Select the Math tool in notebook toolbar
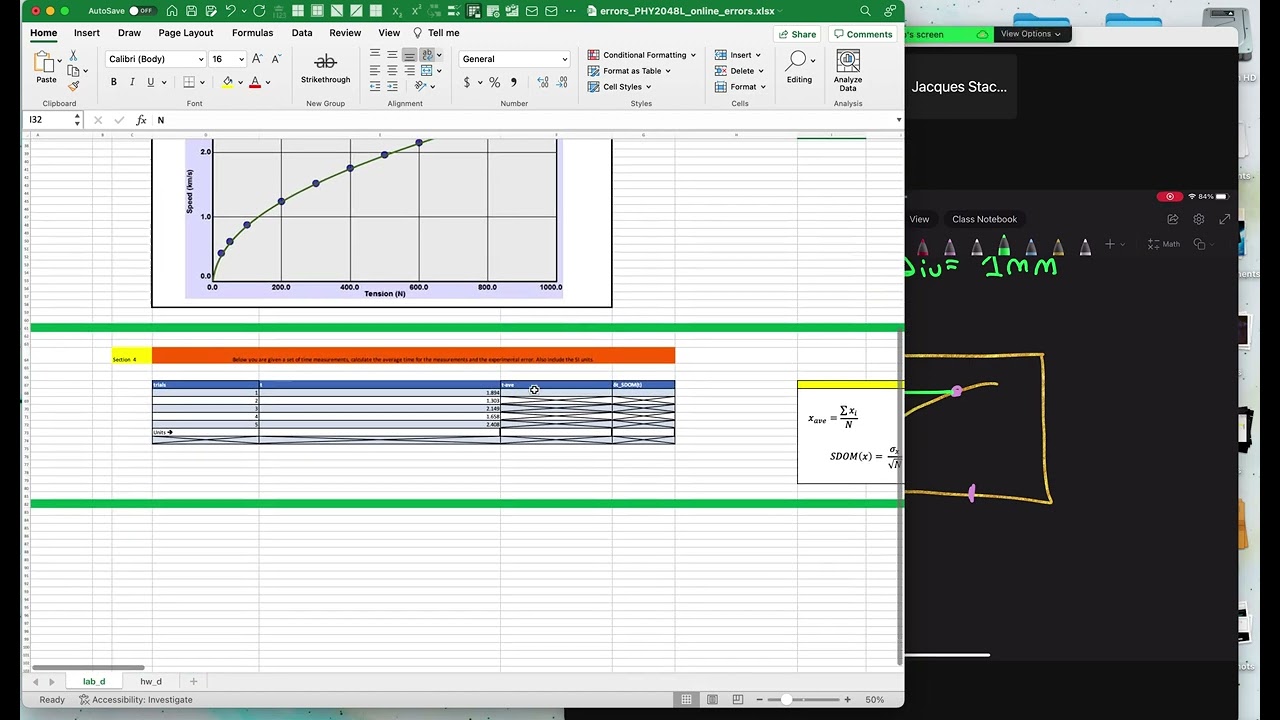The image size is (1280, 720). [x=1164, y=244]
